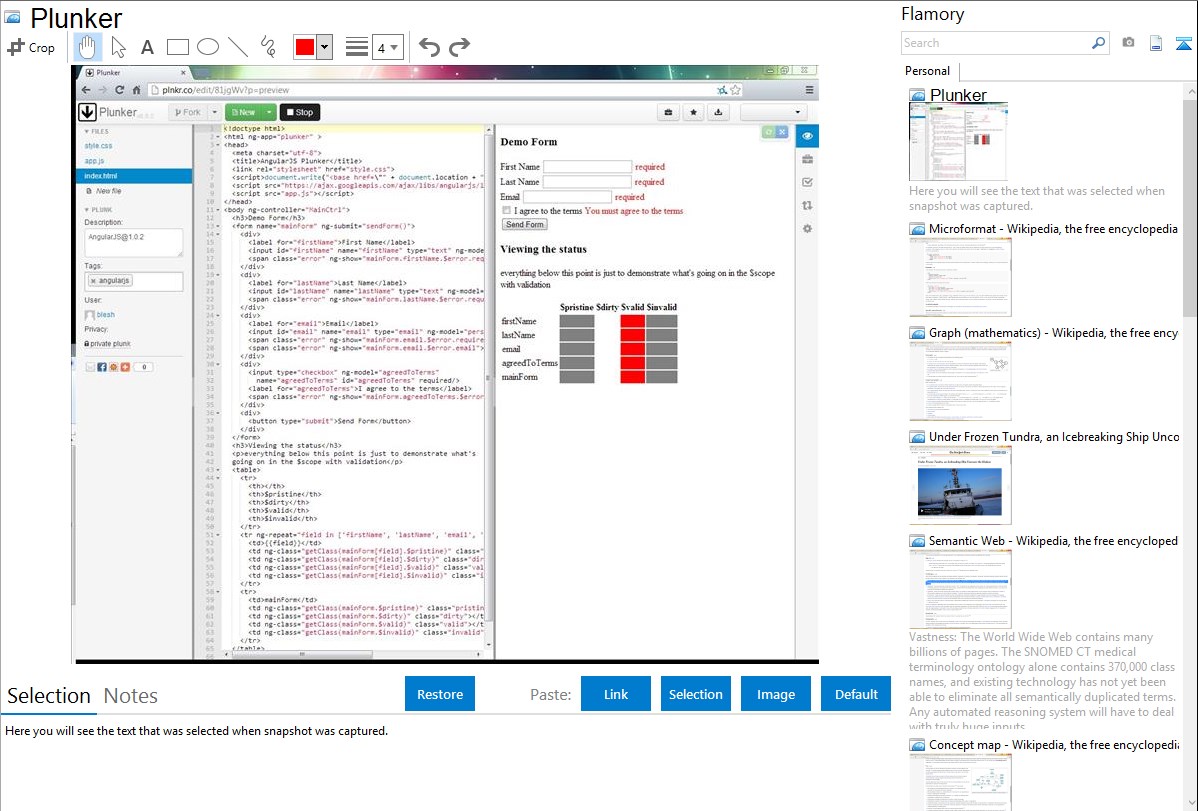Select the Crop tool
The image size is (1198, 811).
click(31, 47)
